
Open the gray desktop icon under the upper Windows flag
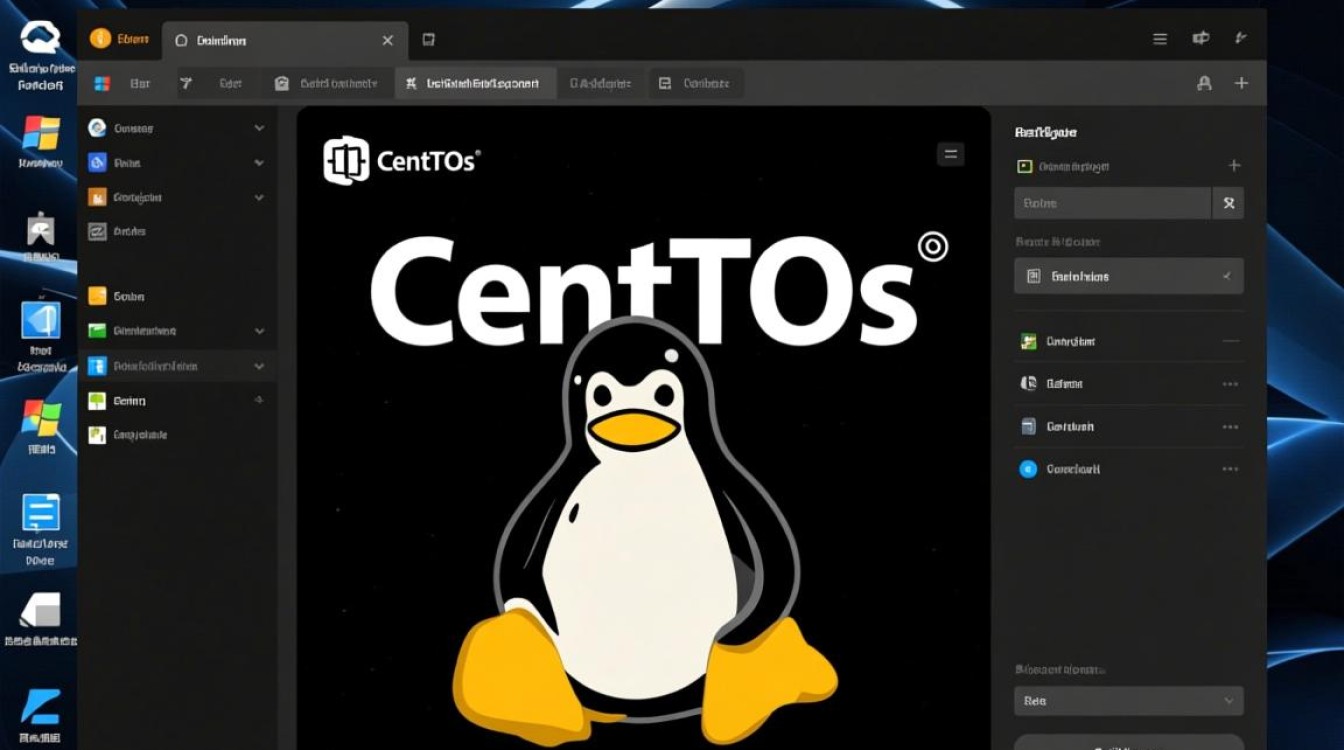pos(41,229)
